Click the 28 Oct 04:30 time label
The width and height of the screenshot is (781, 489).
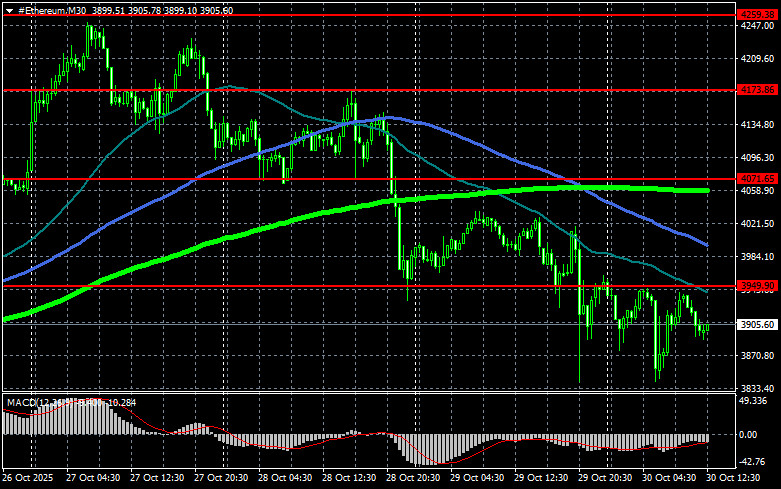pos(285,478)
